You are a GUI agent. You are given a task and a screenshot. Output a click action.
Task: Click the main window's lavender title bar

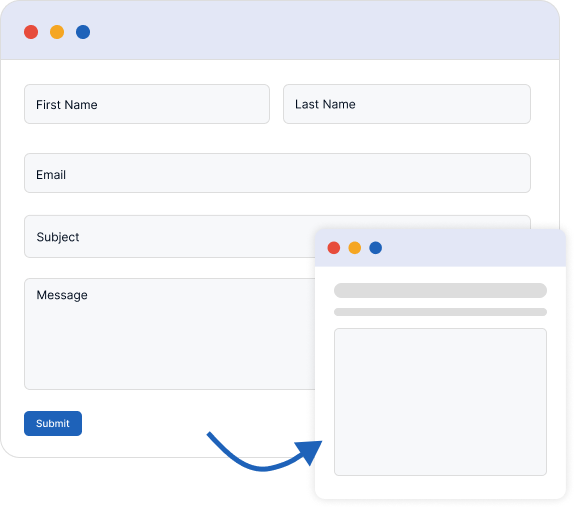280,30
